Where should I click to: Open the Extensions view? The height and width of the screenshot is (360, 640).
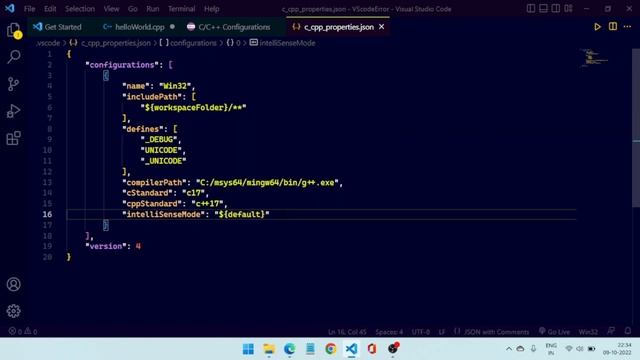coord(13,138)
